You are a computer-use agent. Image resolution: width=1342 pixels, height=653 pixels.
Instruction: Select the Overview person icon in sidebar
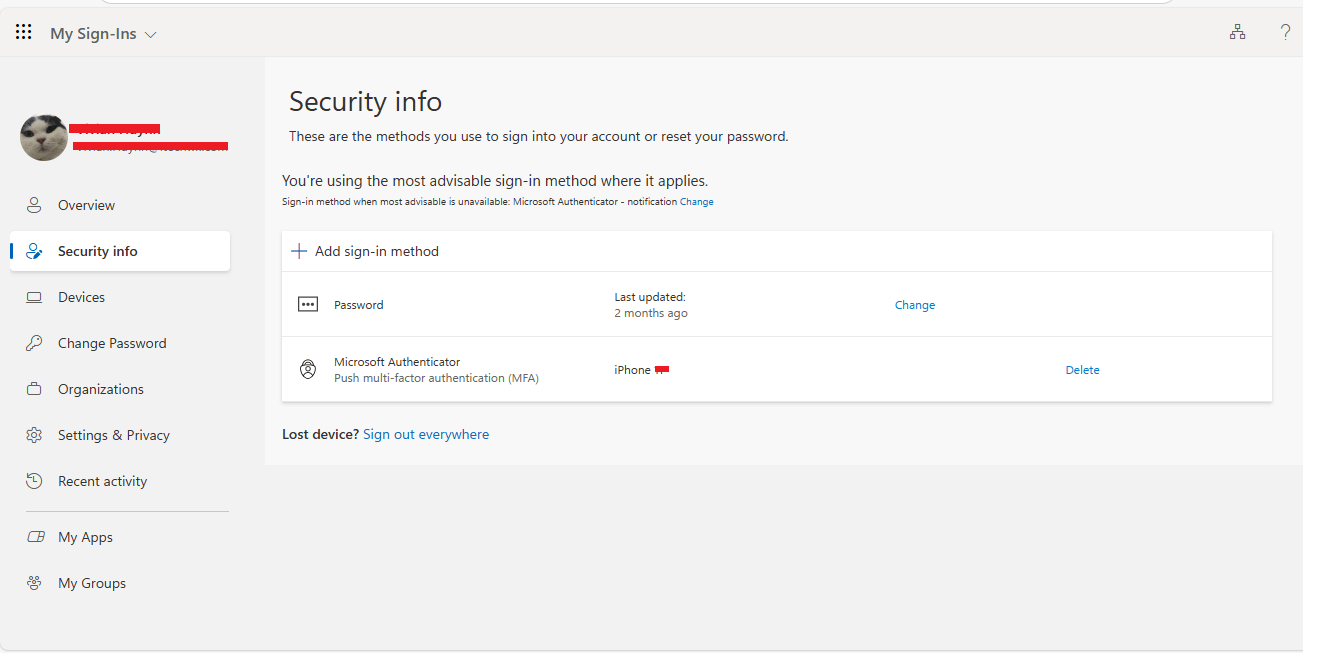[x=33, y=204]
